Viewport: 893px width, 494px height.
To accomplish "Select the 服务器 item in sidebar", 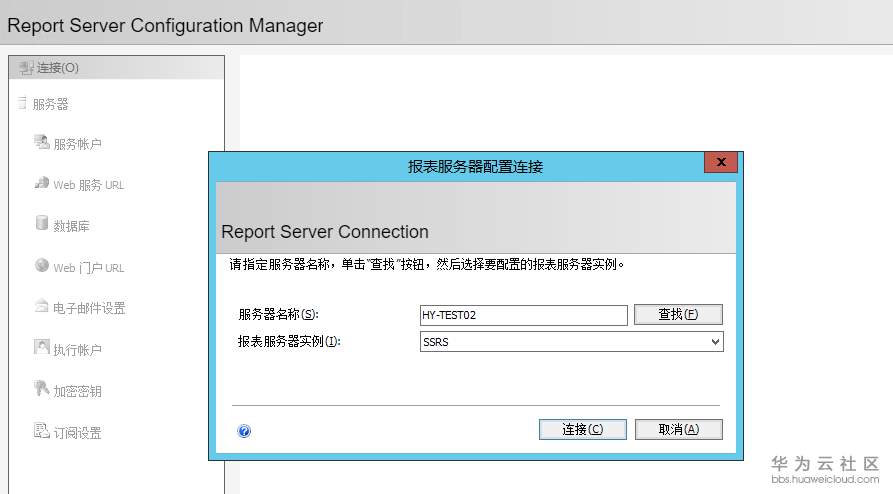I will [51, 104].
